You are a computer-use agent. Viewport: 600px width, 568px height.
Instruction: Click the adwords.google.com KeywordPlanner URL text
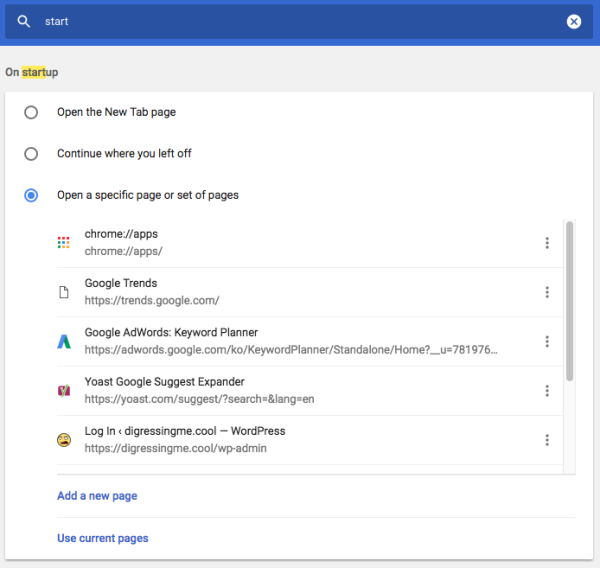pos(291,350)
